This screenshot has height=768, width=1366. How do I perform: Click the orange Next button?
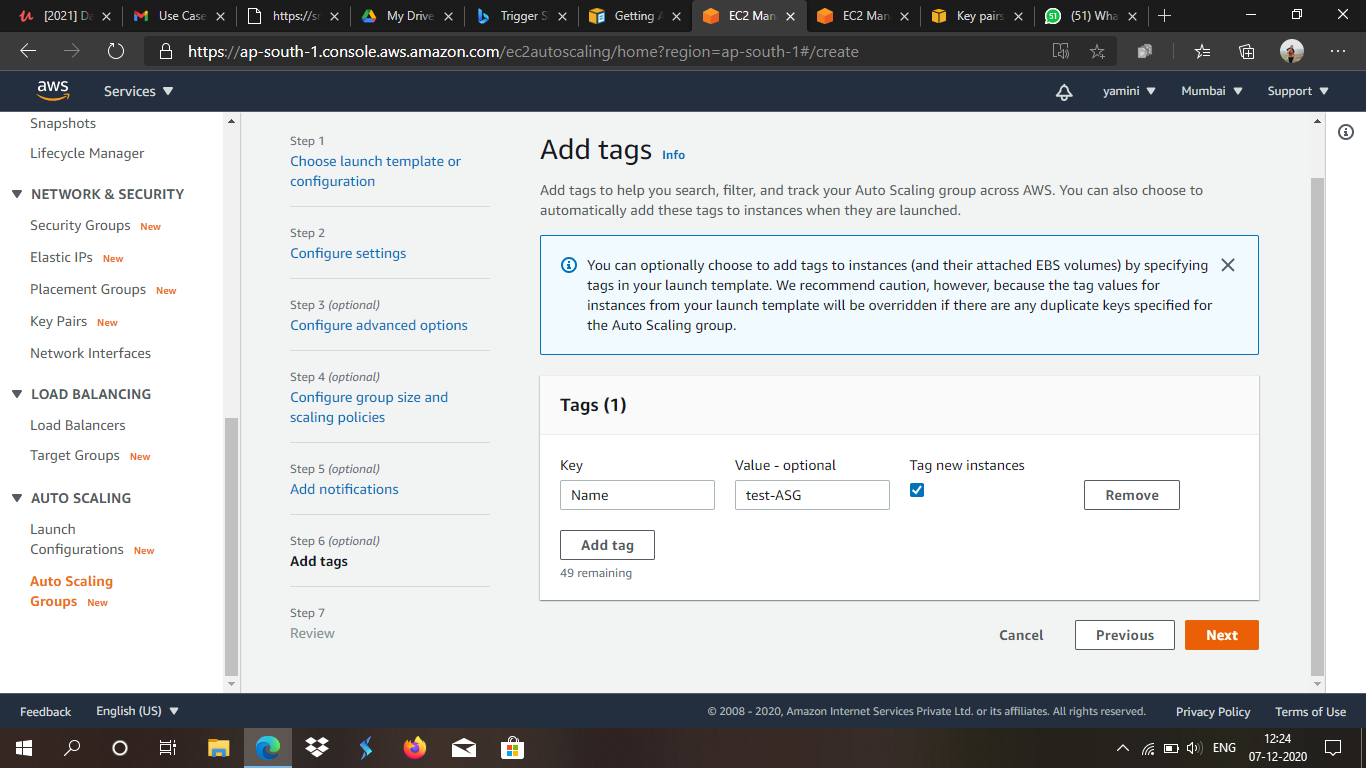[1222, 635]
